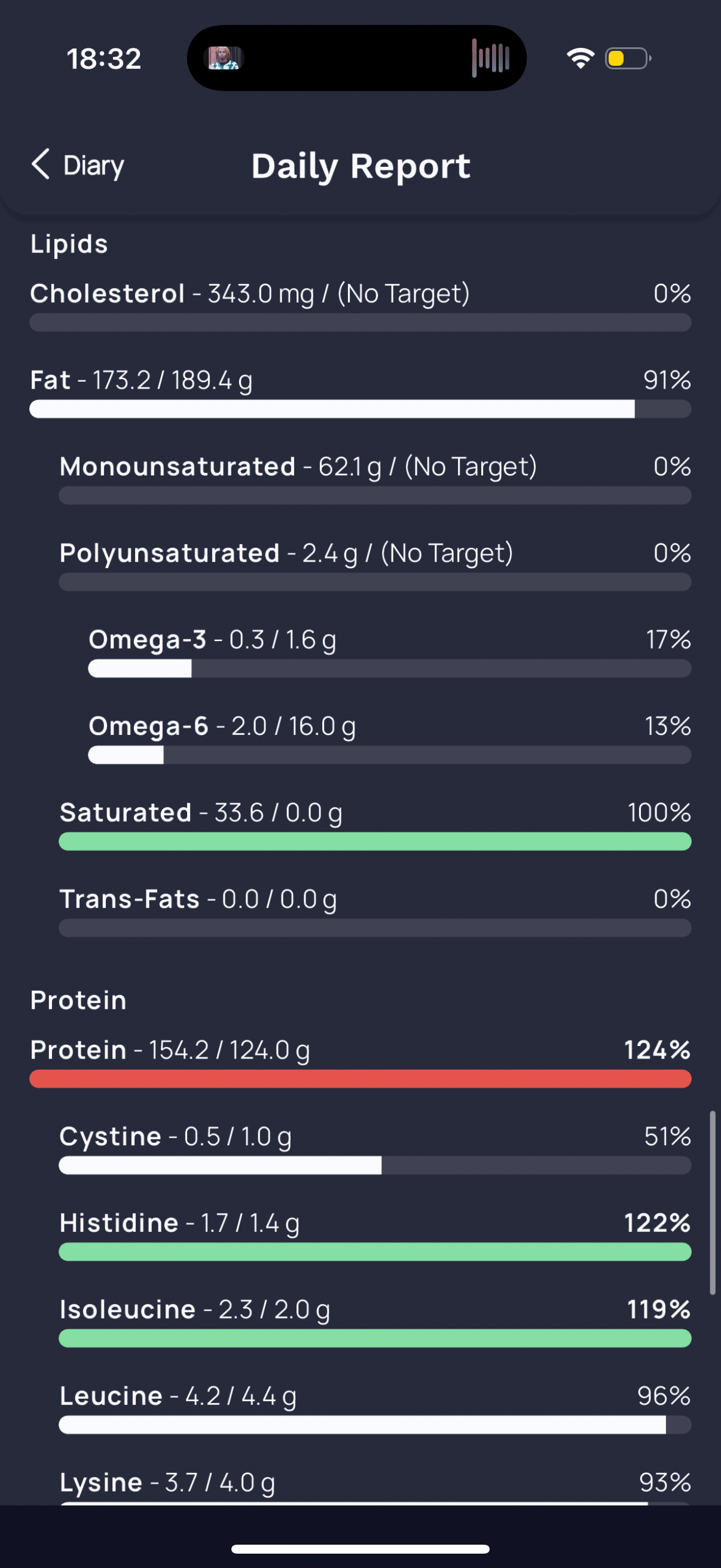The width and height of the screenshot is (721, 1568).
Task: Open the Monounsaturated nutrient entry
Action: [177, 467]
